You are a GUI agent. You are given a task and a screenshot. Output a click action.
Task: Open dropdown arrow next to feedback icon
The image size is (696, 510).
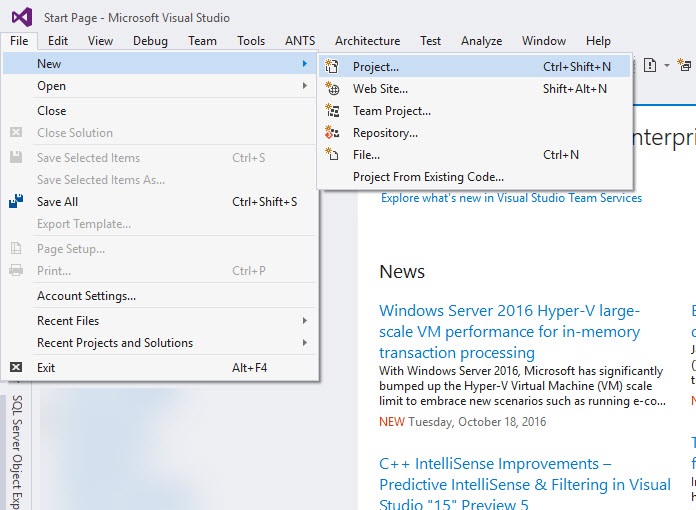tap(667, 66)
